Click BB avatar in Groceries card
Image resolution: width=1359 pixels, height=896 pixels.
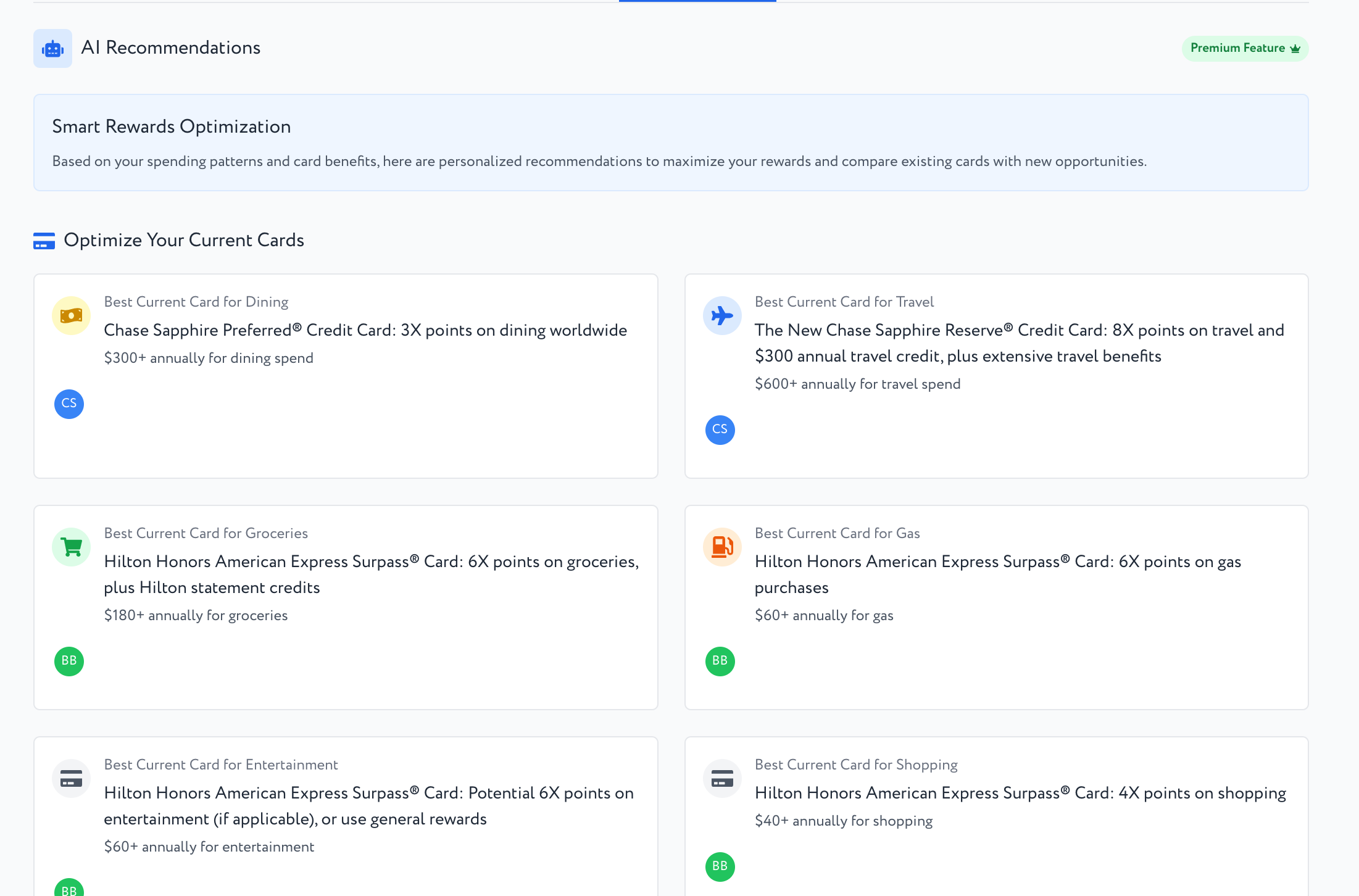click(69, 661)
